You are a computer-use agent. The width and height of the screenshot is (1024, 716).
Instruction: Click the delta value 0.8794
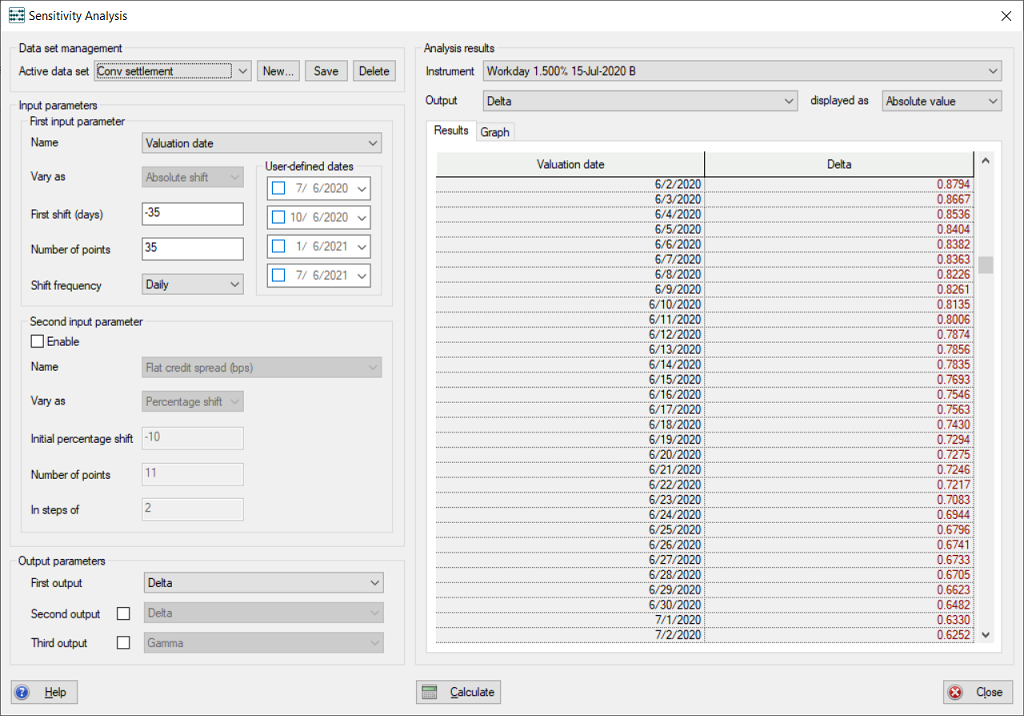point(953,184)
